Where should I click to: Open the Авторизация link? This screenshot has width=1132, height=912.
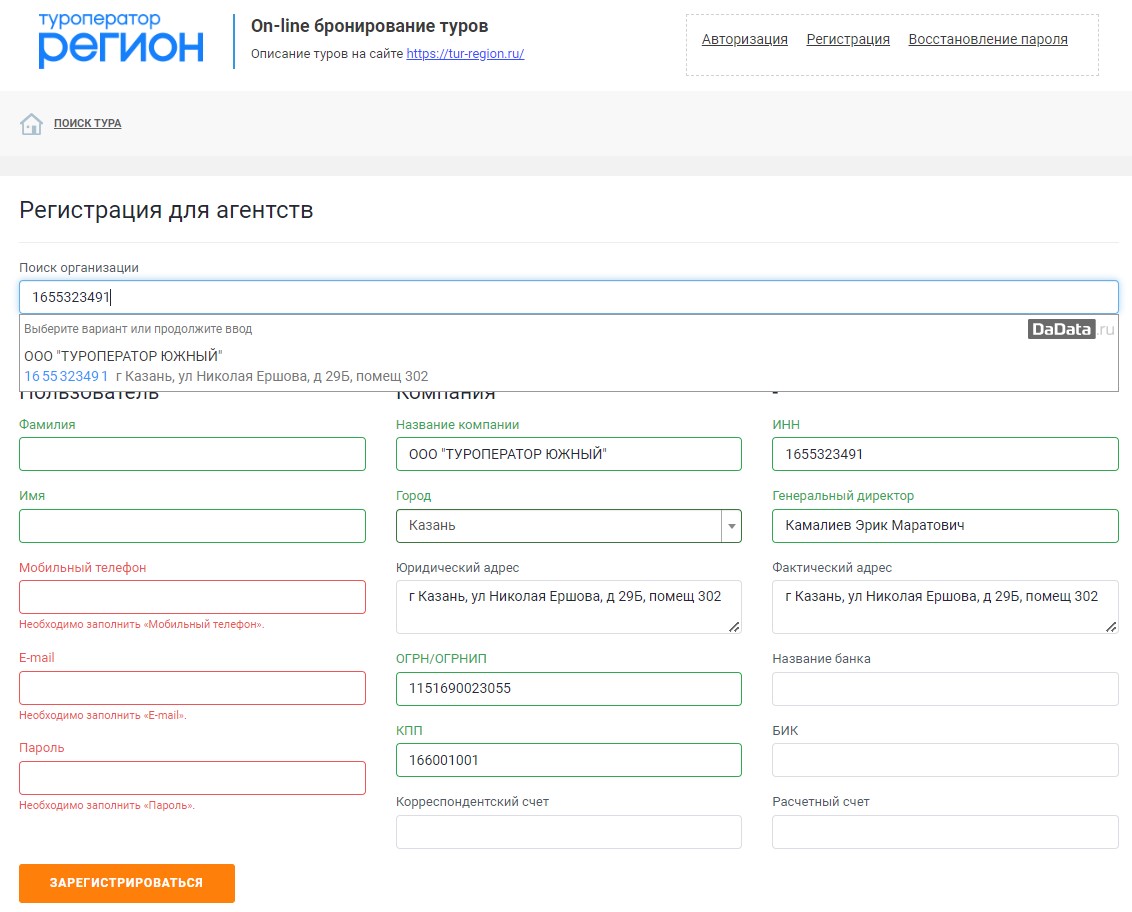point(744,40)
